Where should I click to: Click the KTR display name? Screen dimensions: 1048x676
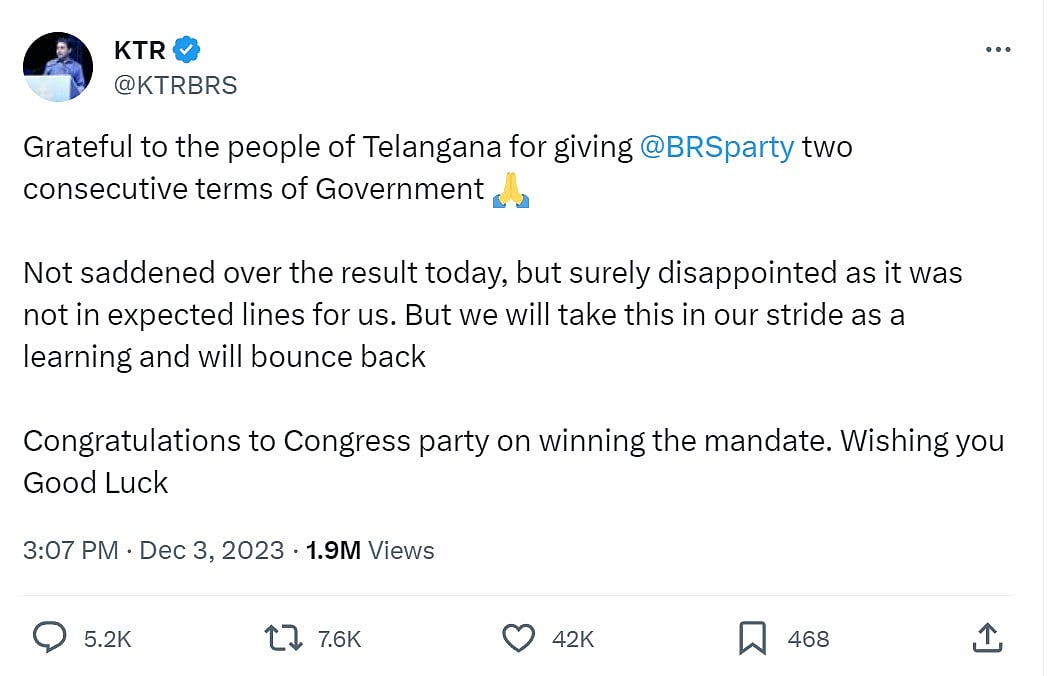click(139, 50)
